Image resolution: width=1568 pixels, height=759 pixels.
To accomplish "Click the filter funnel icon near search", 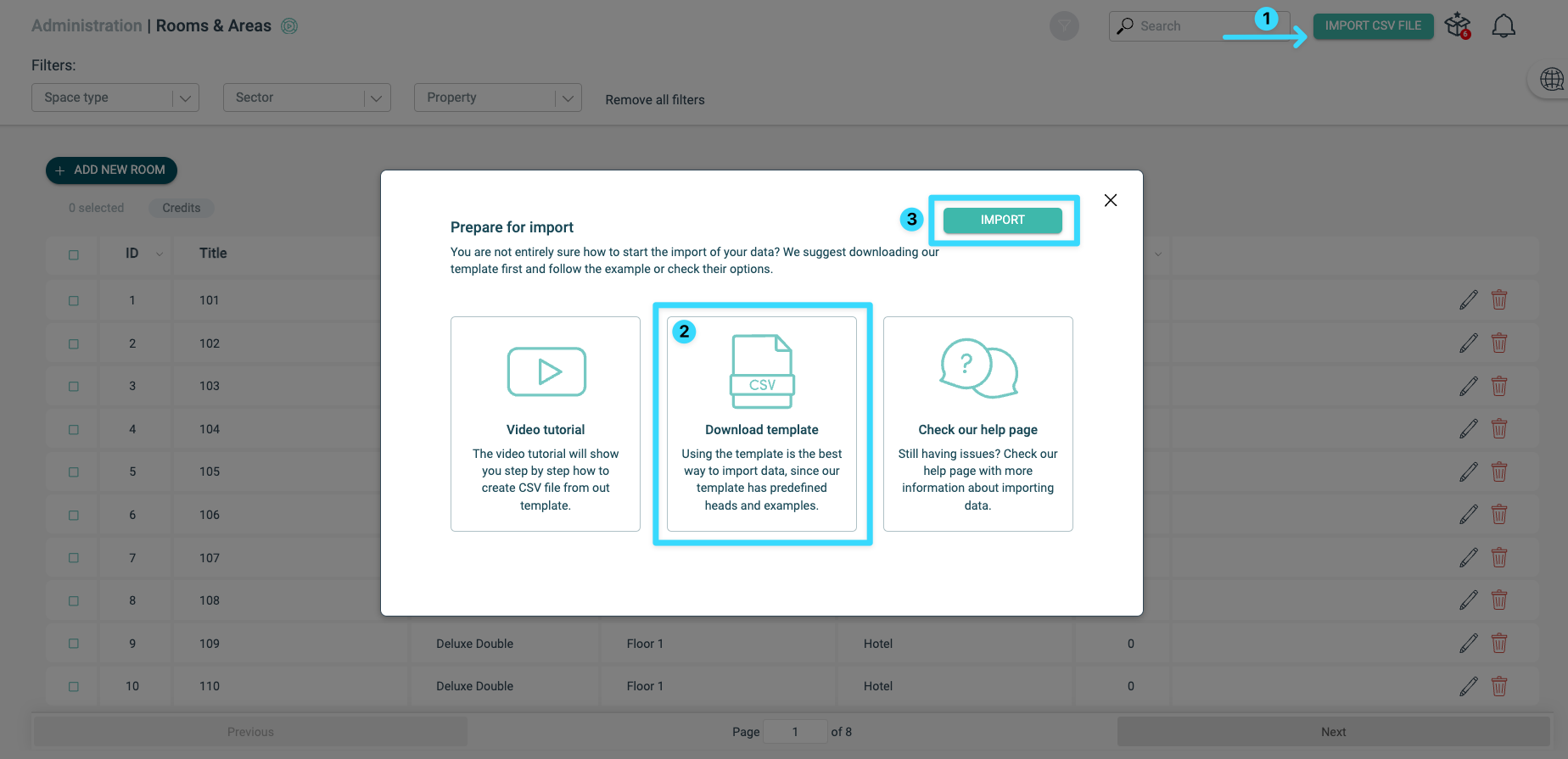I will (1064, 26).
